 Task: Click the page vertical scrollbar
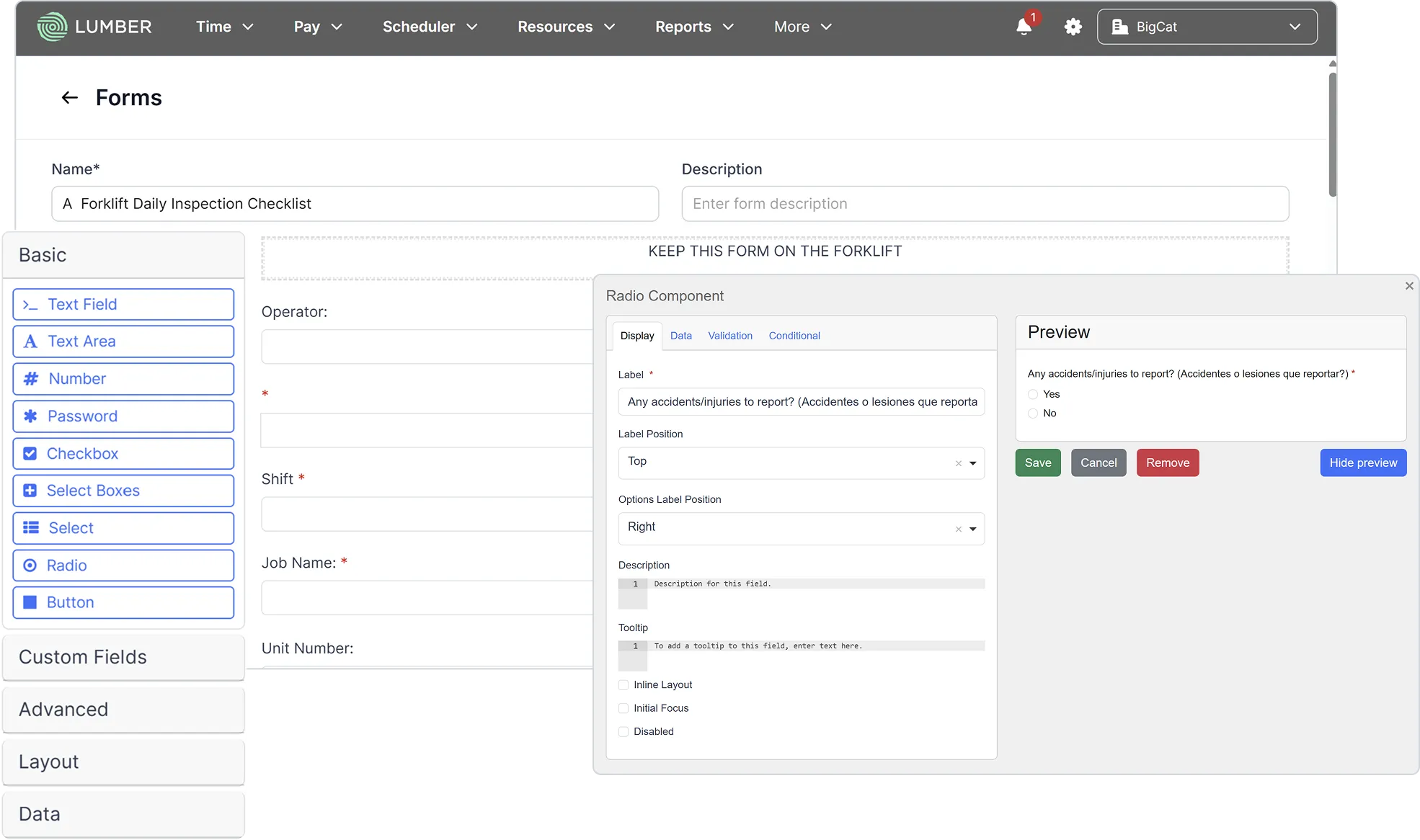coord(1332,133)
